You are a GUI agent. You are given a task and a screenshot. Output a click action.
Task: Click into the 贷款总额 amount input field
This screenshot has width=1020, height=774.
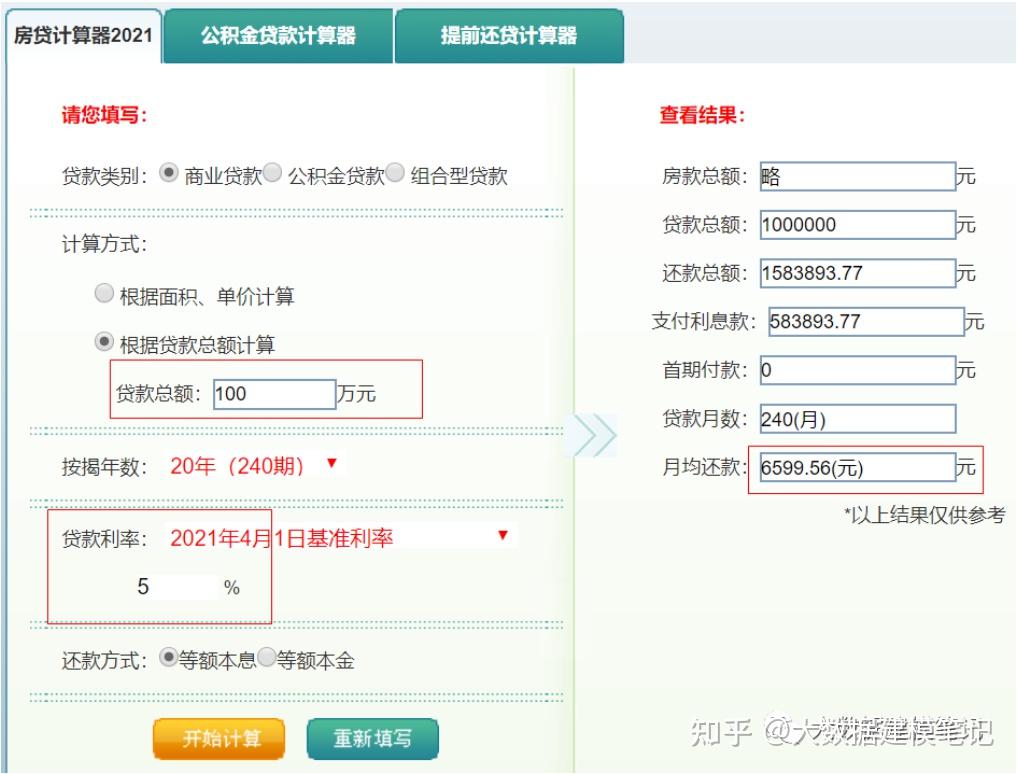(x=272, y=394)
